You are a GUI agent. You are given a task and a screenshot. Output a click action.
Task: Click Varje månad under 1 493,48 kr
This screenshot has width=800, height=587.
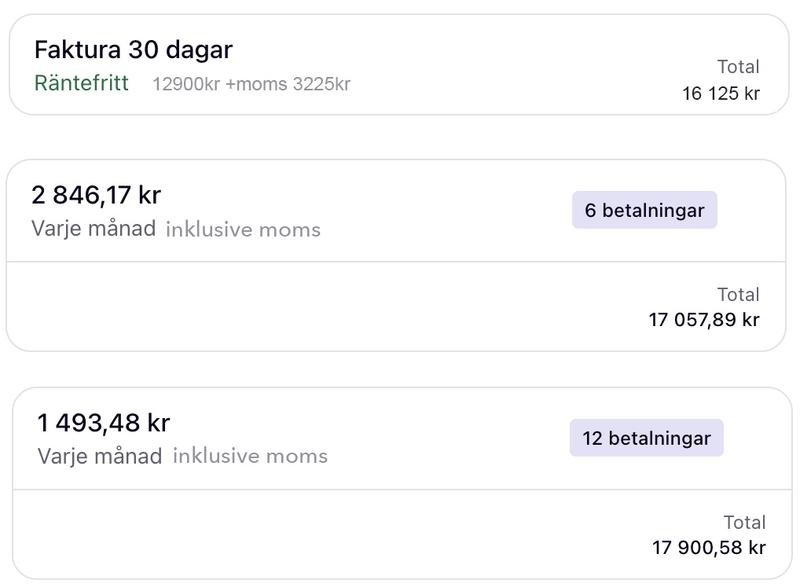click(x=99, y=456)
